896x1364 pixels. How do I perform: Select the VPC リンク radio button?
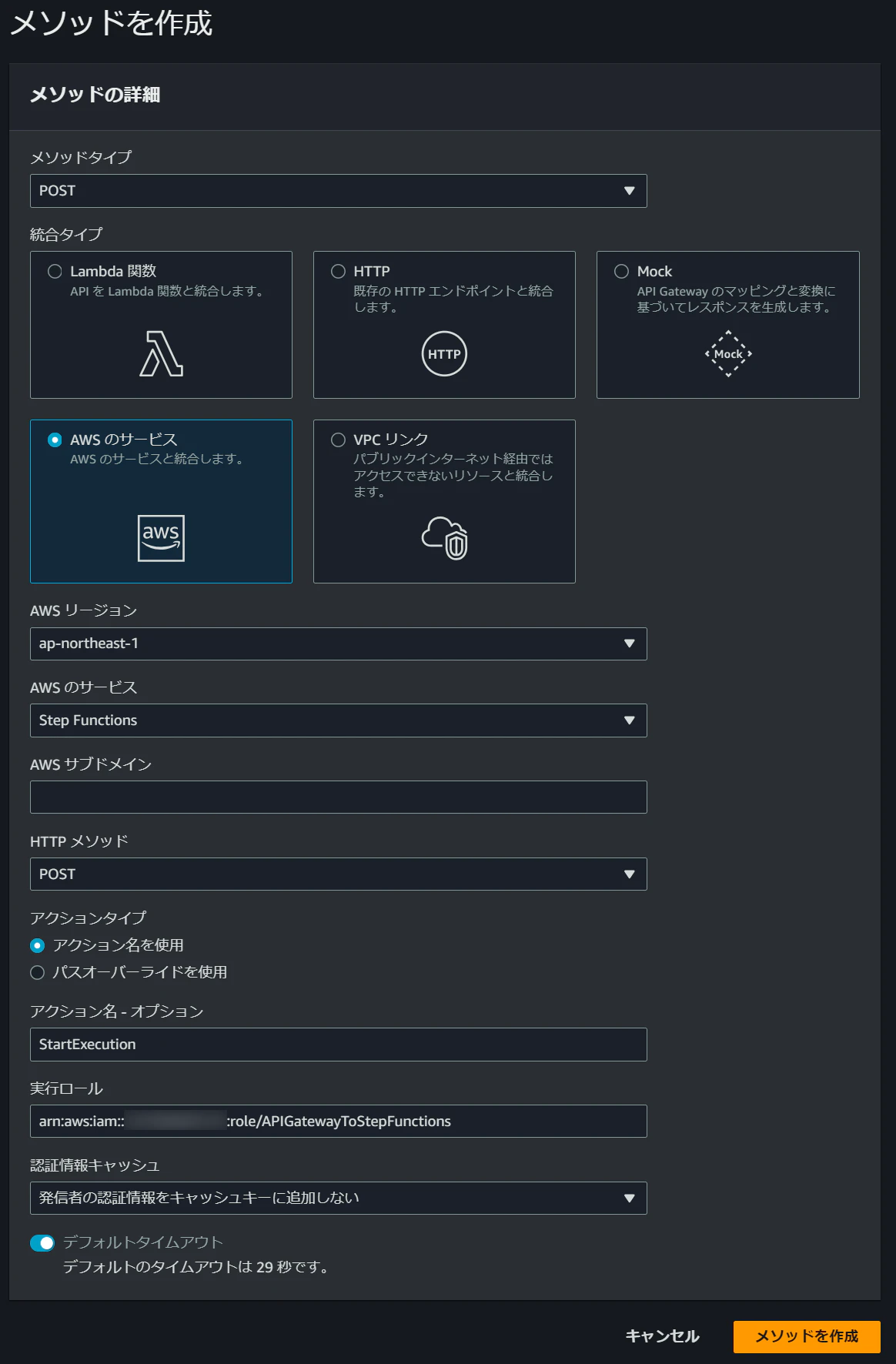tap(338, 440)
